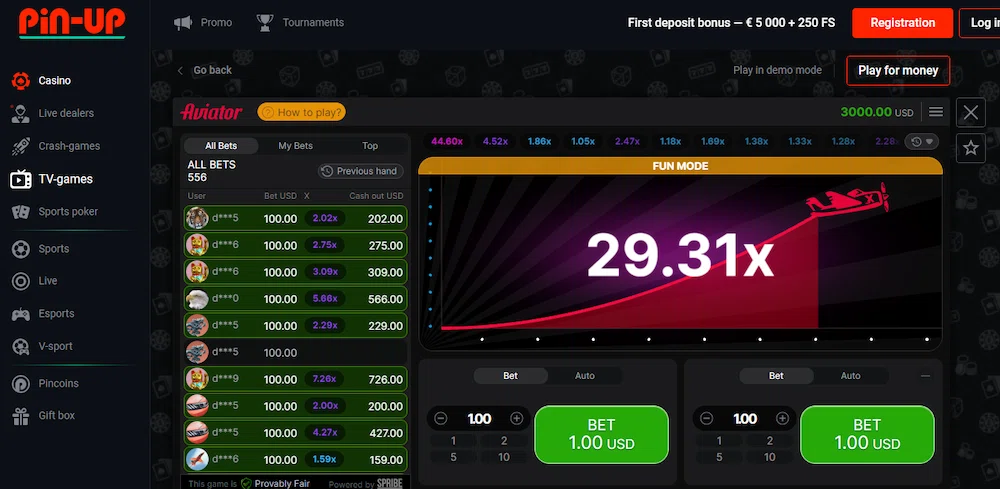
Task: Click 44.60x history multiplier
Action: tap(447, 142)
